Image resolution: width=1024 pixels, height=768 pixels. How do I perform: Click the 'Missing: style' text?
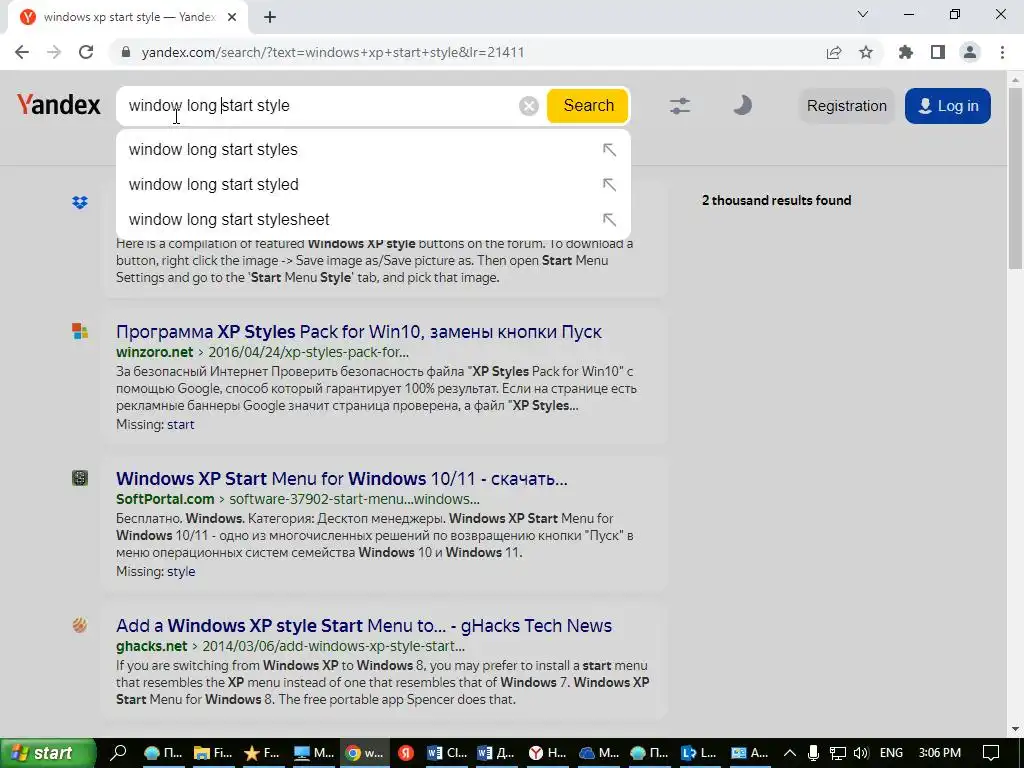(x=155, y=571)
